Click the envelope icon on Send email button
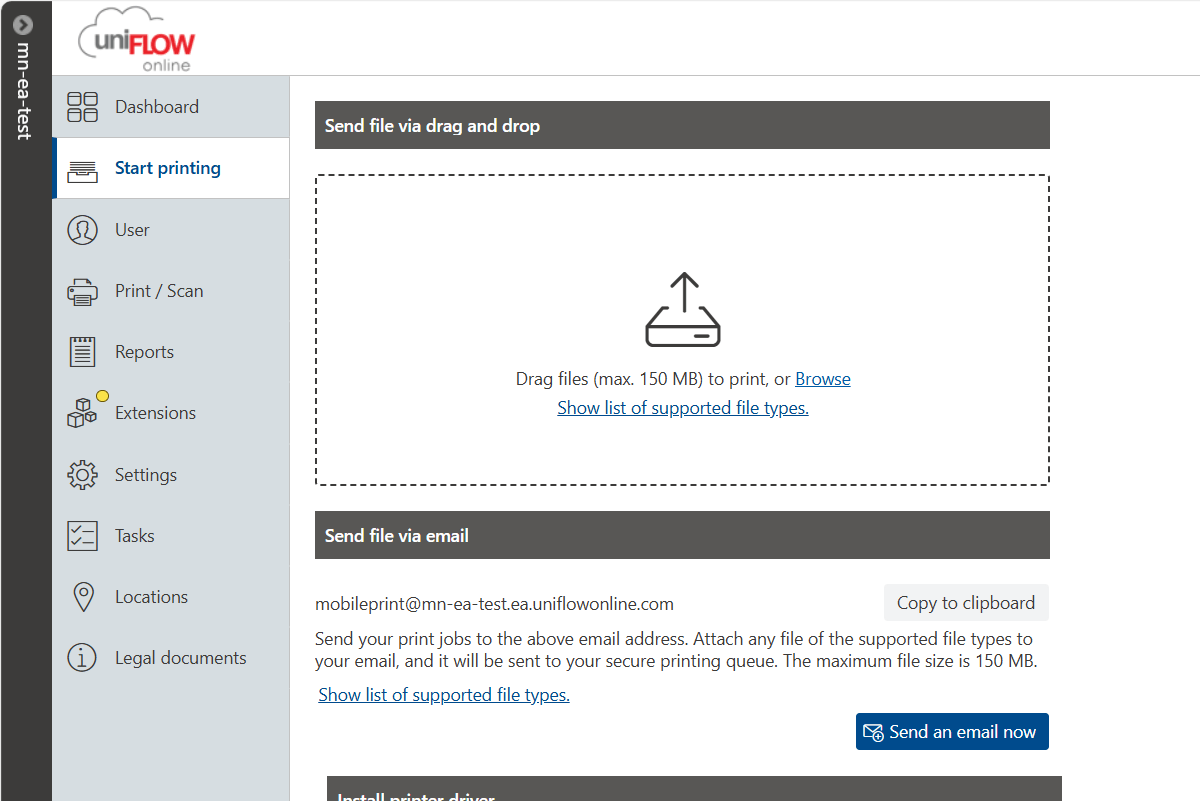 (874, 733)
